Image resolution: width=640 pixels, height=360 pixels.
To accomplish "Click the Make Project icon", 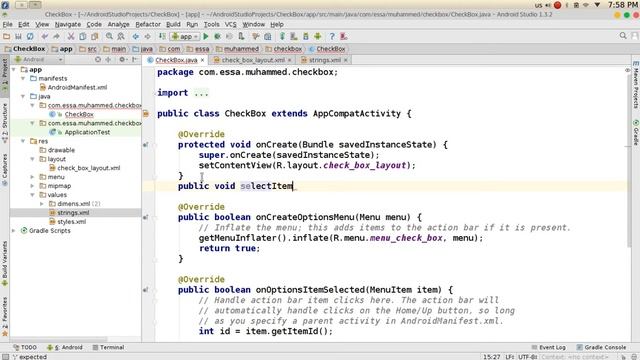I will pyautogui.click(x=162, y=36).
